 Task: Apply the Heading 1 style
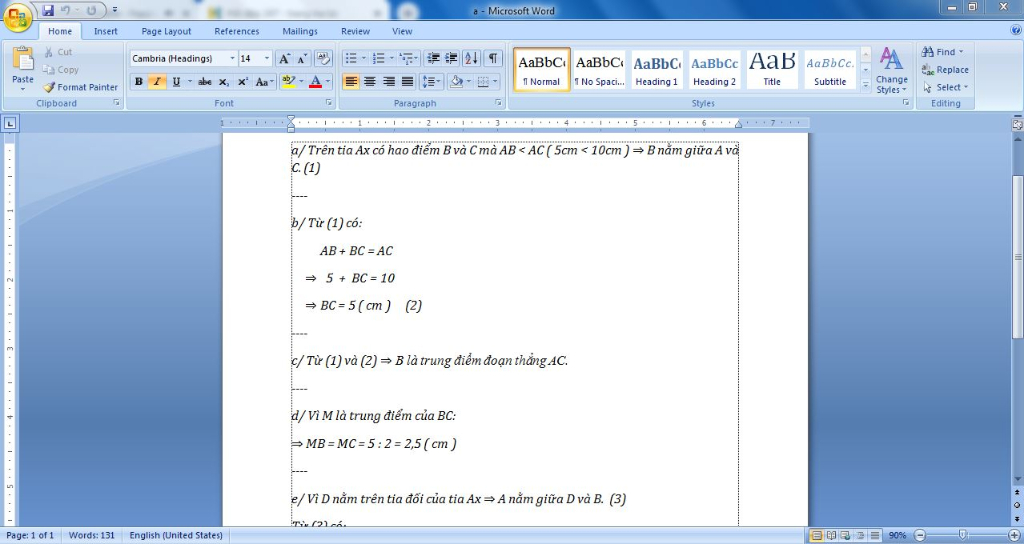click(x=656, y=69)
